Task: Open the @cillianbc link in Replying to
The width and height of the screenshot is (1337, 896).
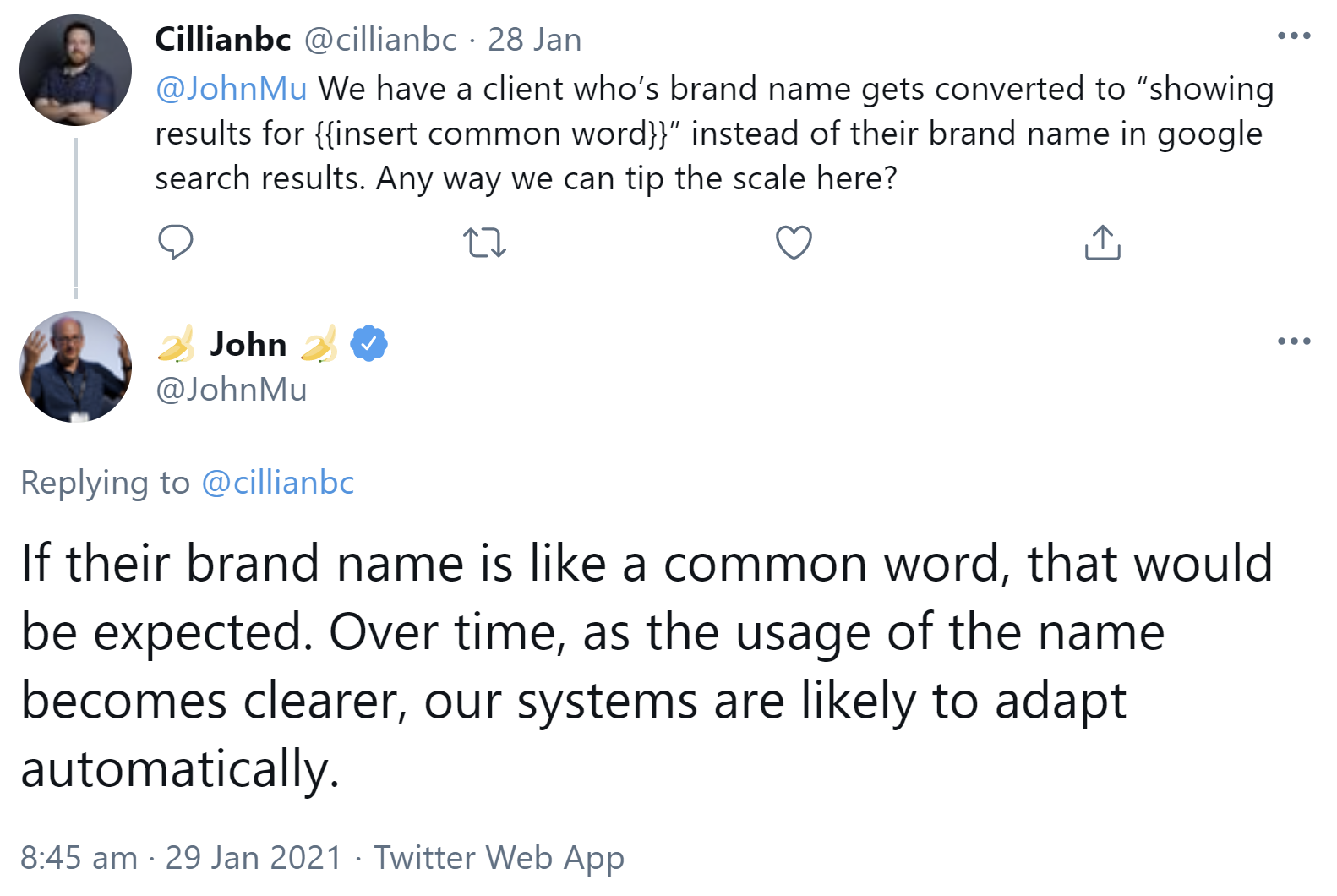Action: (x=277, y=483)
